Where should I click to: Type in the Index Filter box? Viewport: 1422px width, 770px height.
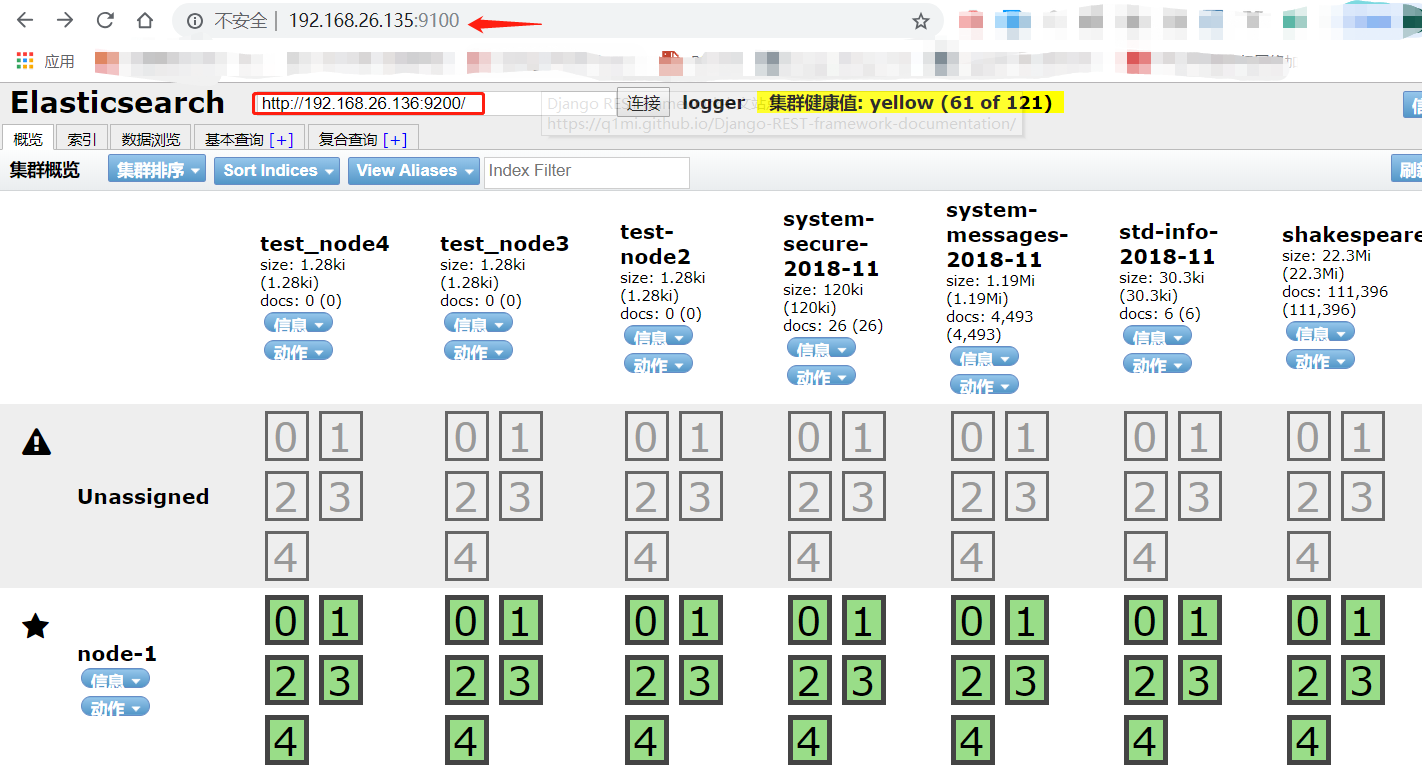pyautogui.click(x=587, y=171)
